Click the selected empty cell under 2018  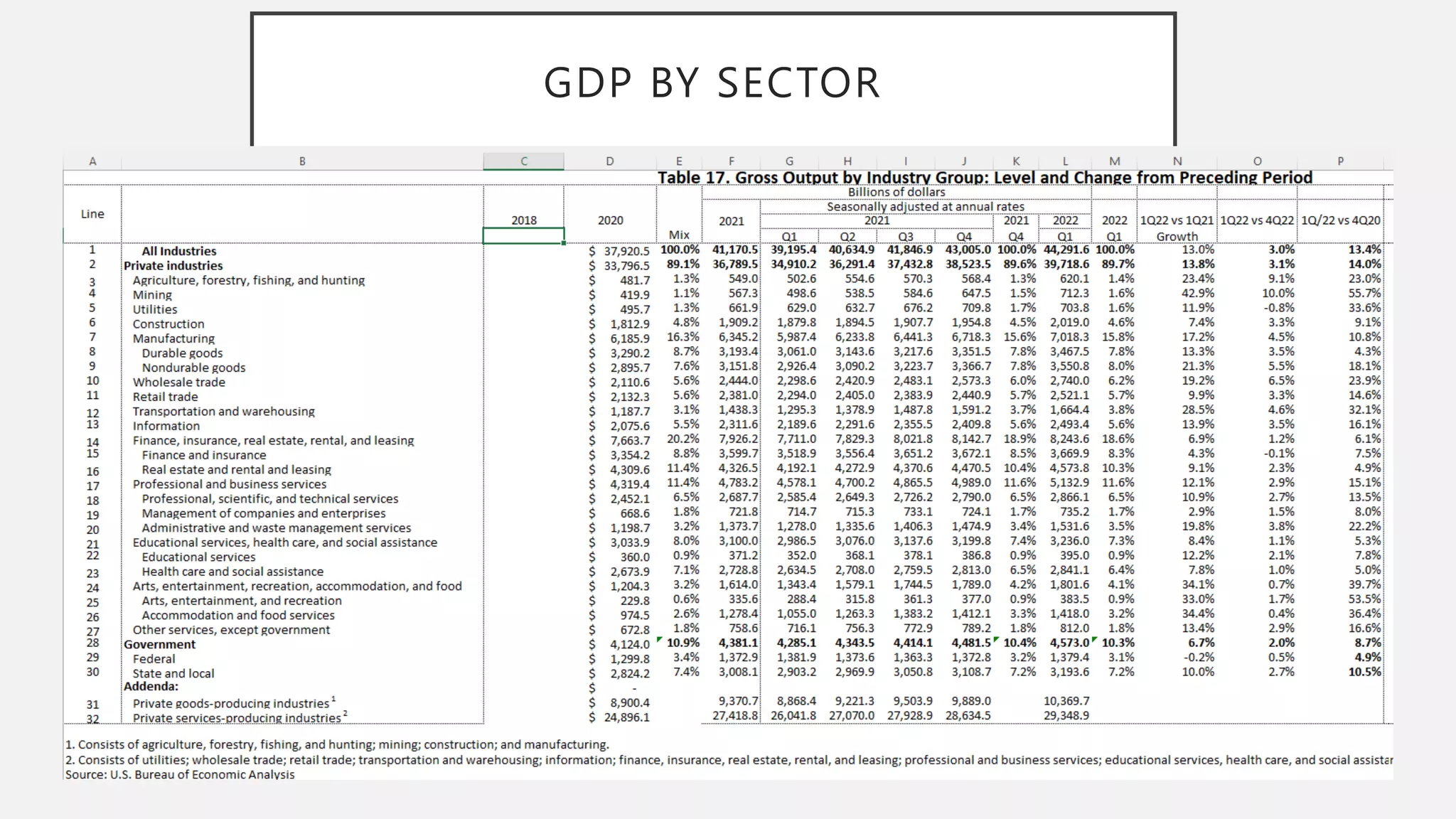pyautogui.click(x=523, y=235)
